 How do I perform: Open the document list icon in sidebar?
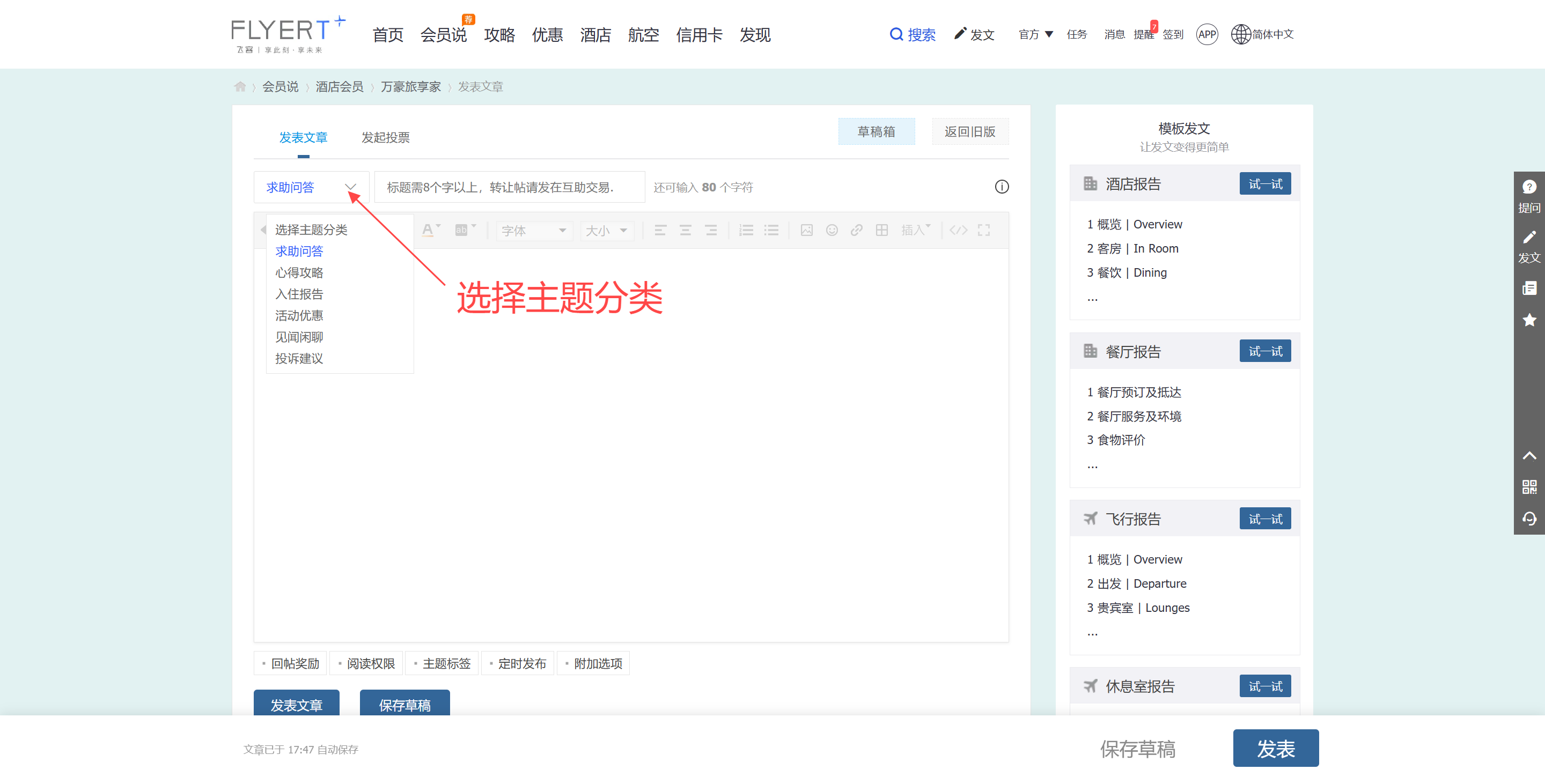pos(1529,289)
